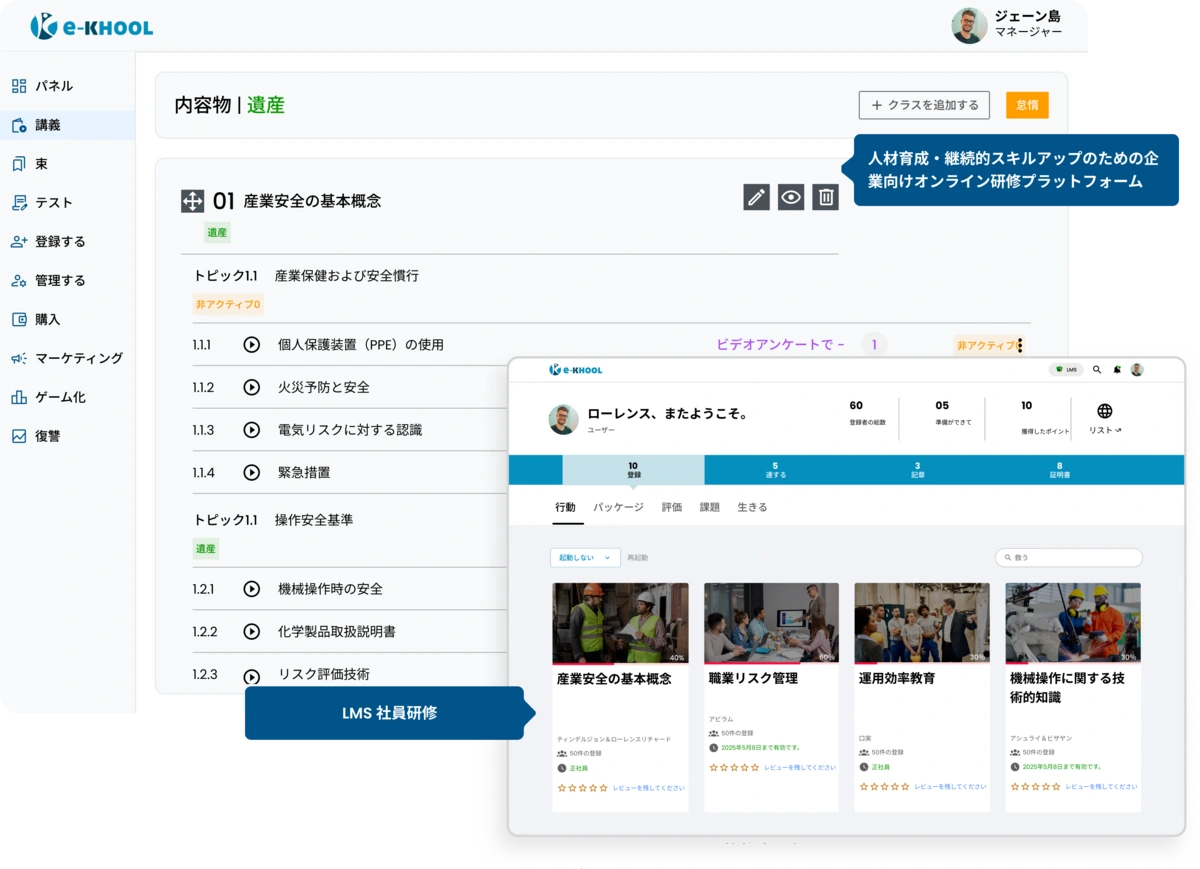Viewport: 1200px width, 869px height.
Task: Select the 評価 tab in the dashboard
Action: click(670, 507)
